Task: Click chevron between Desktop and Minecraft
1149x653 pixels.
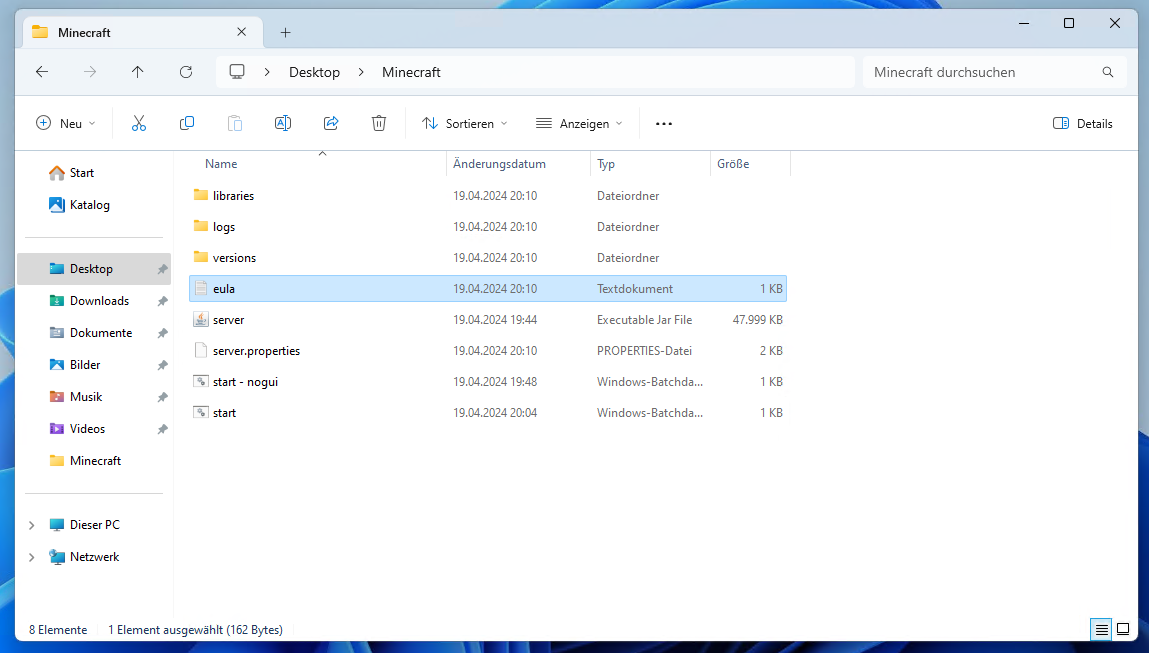Action: pyautogui.click(x=361, y=72)
